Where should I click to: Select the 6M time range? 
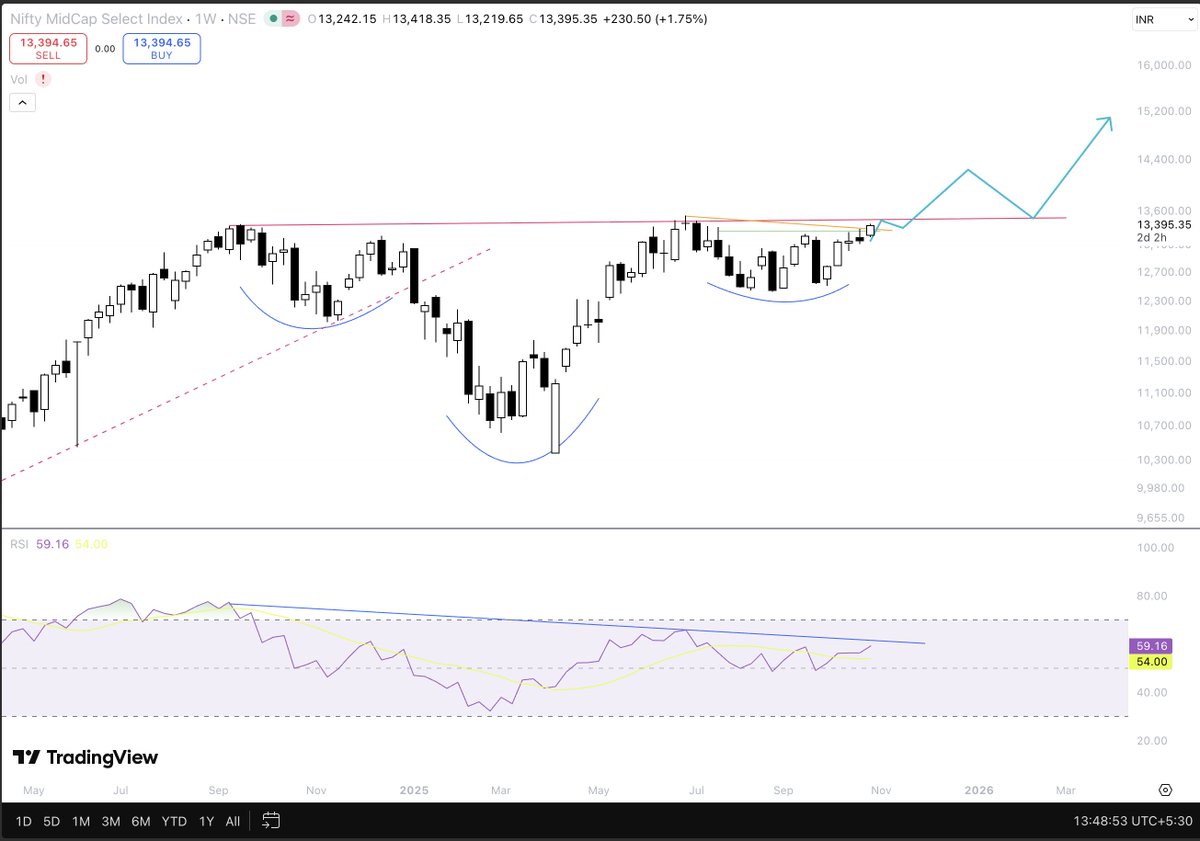(141, 821)
